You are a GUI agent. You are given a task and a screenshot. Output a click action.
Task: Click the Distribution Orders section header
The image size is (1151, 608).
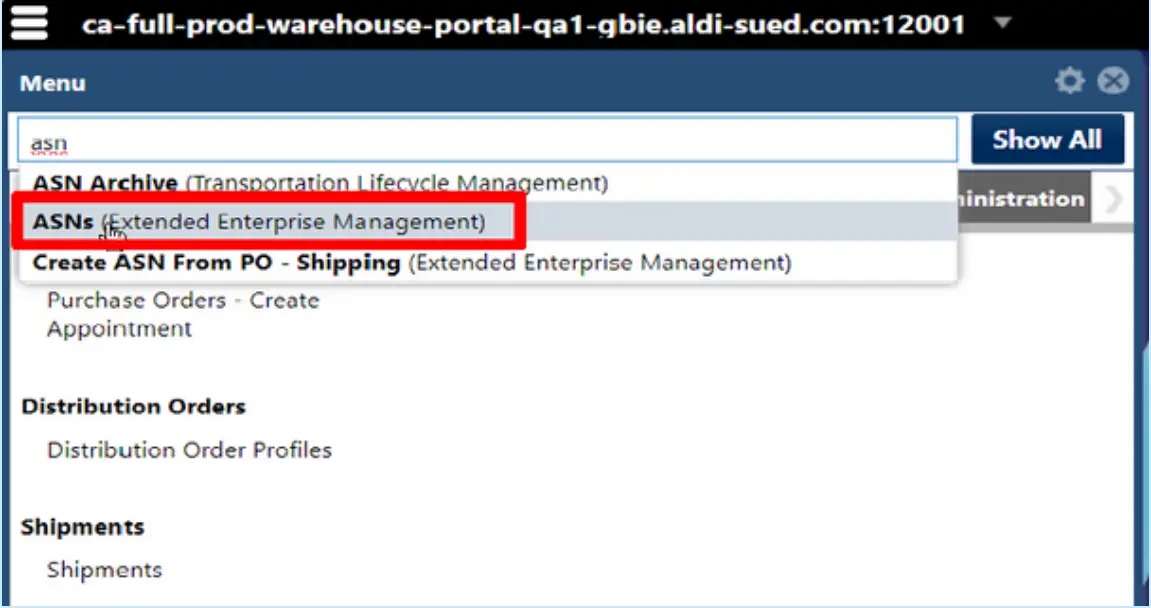[x=133, y=406]
